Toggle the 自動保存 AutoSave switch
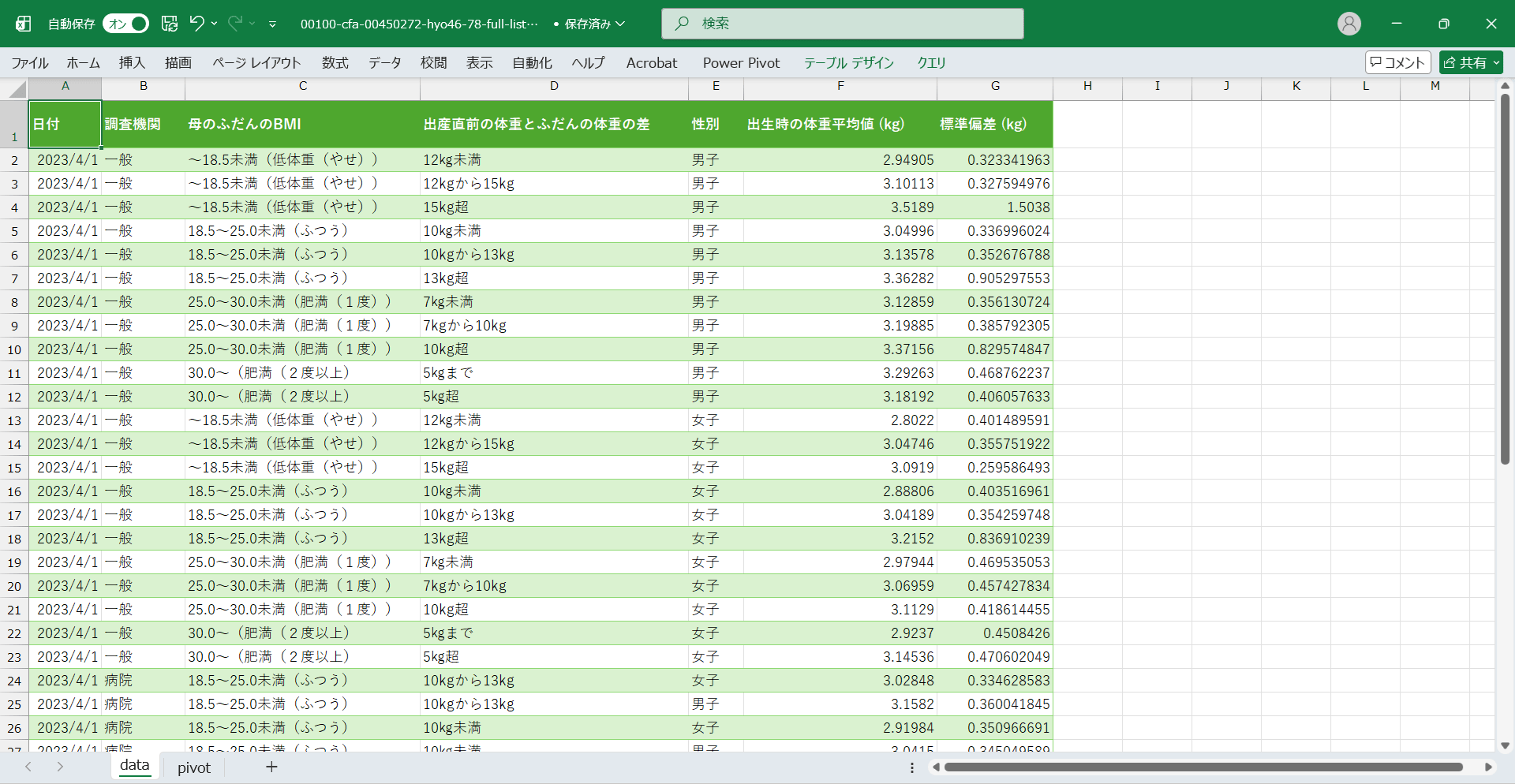 coord(125,24)
